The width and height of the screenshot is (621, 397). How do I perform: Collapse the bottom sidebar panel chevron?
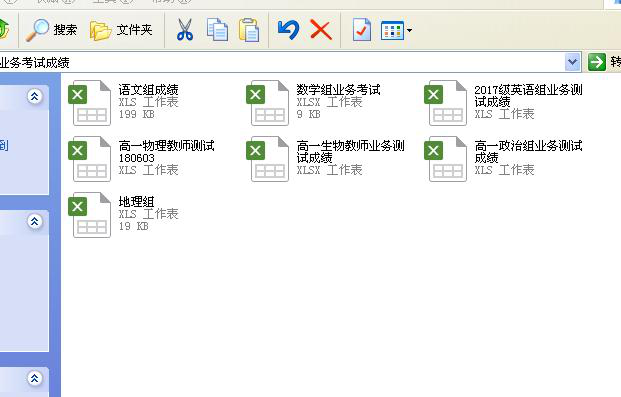point(34,378)
